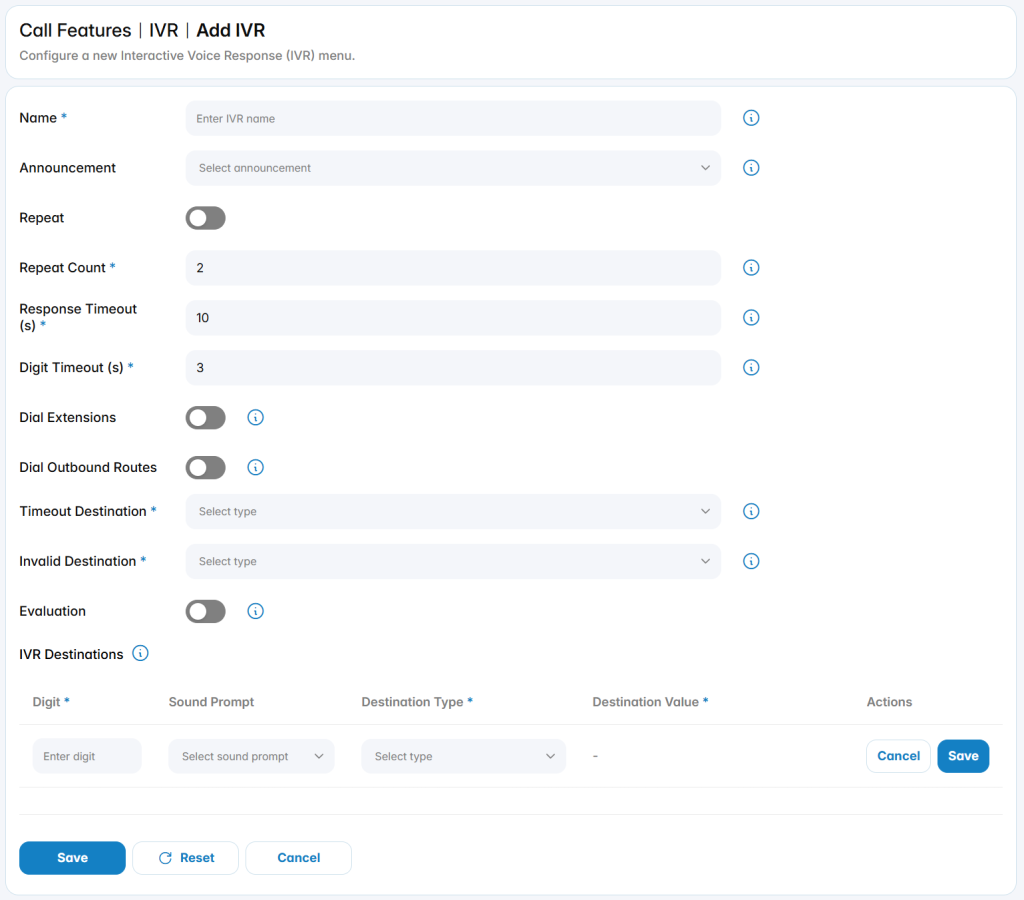Expand the Timeout Destination type dropdown

coord(453,511)
